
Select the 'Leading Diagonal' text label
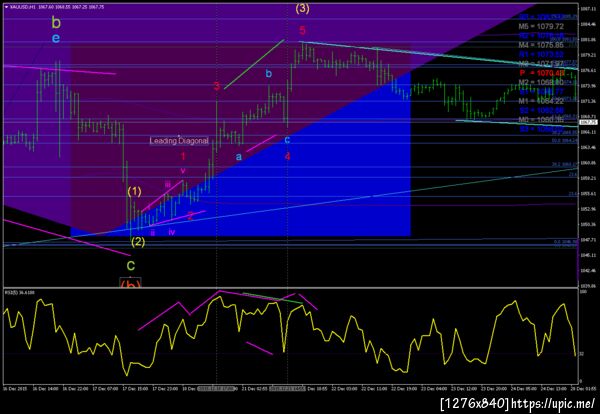coord(179,141)
